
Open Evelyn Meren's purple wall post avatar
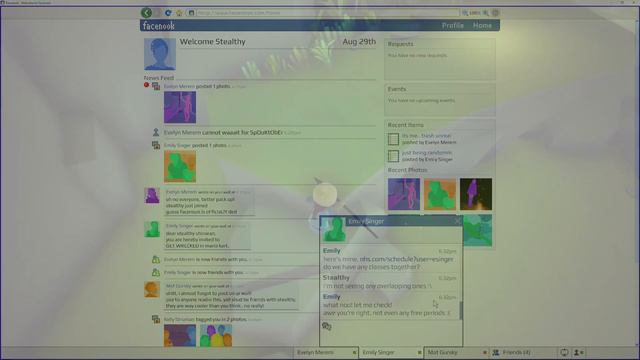(152, 196)
